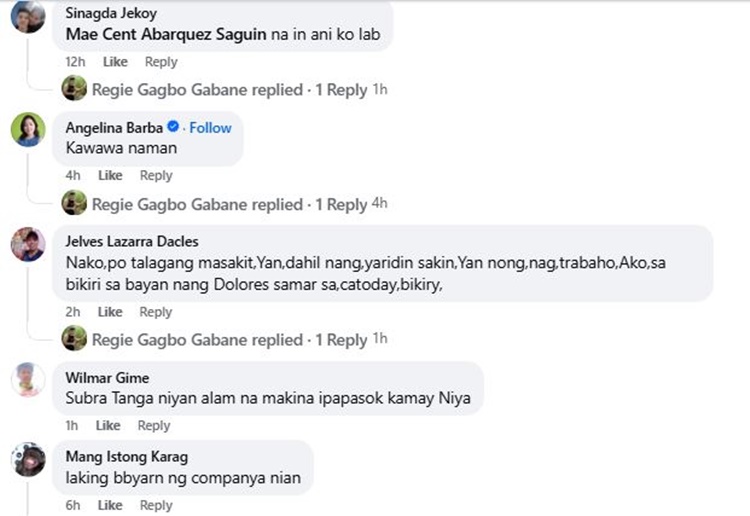Image resolution: width=750 pixels, height=516 pixels.
Task: Click Angelina Barba's profile avatar
Action: [28, 130]
